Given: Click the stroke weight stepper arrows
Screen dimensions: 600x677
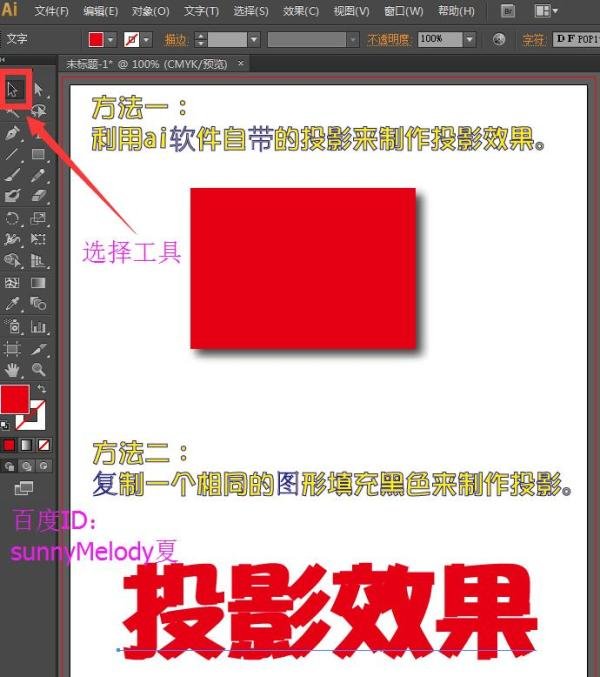Looking at the screenshot, I should [x=200, y=40].
